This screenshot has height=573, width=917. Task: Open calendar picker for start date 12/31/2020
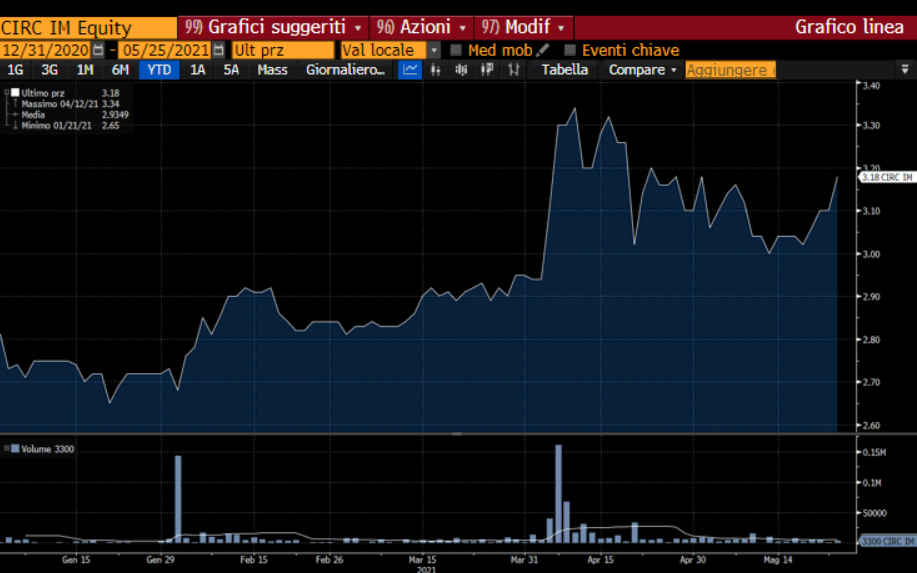(98, 50)
